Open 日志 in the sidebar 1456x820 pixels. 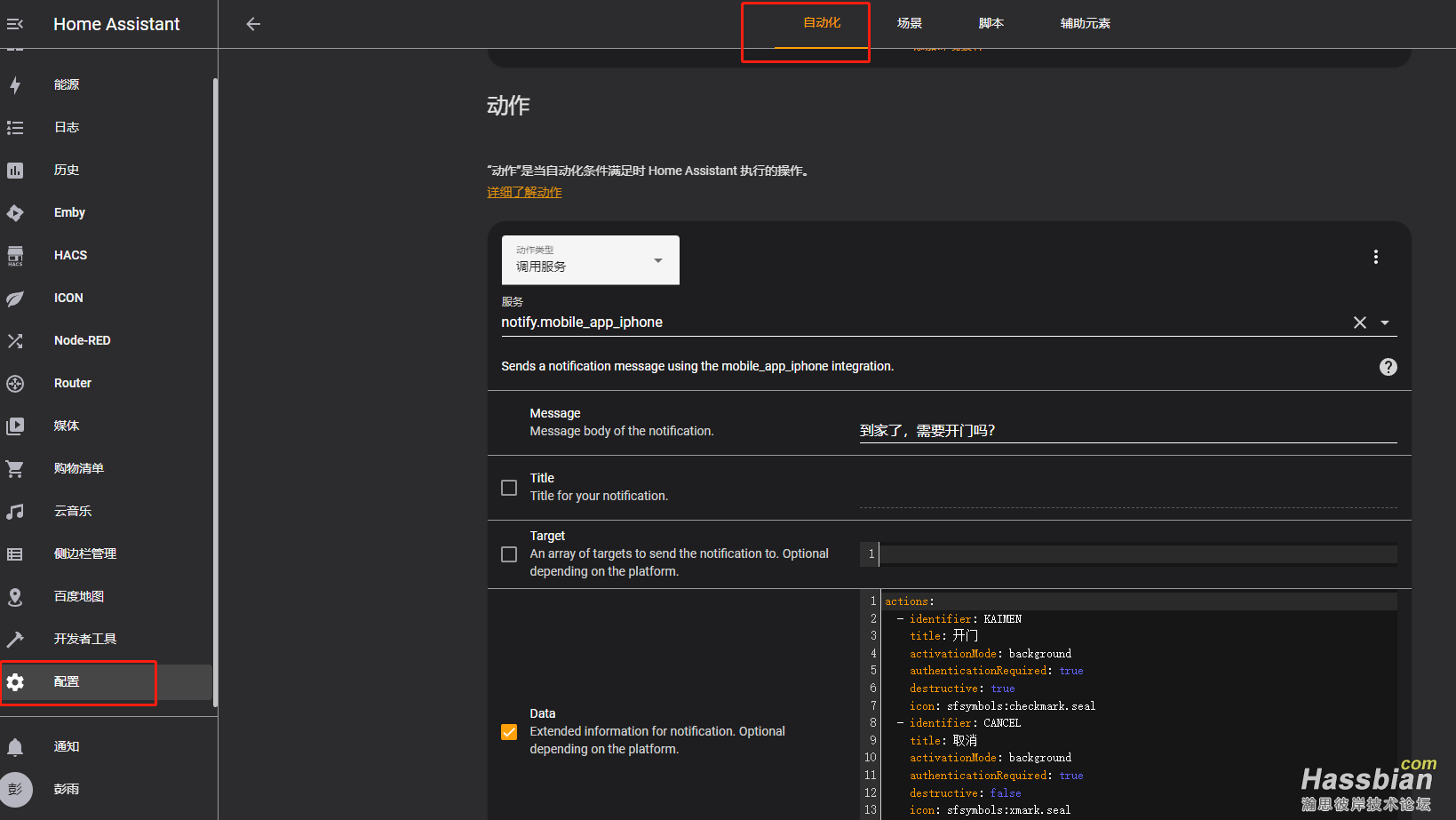[x=67, y=127]
